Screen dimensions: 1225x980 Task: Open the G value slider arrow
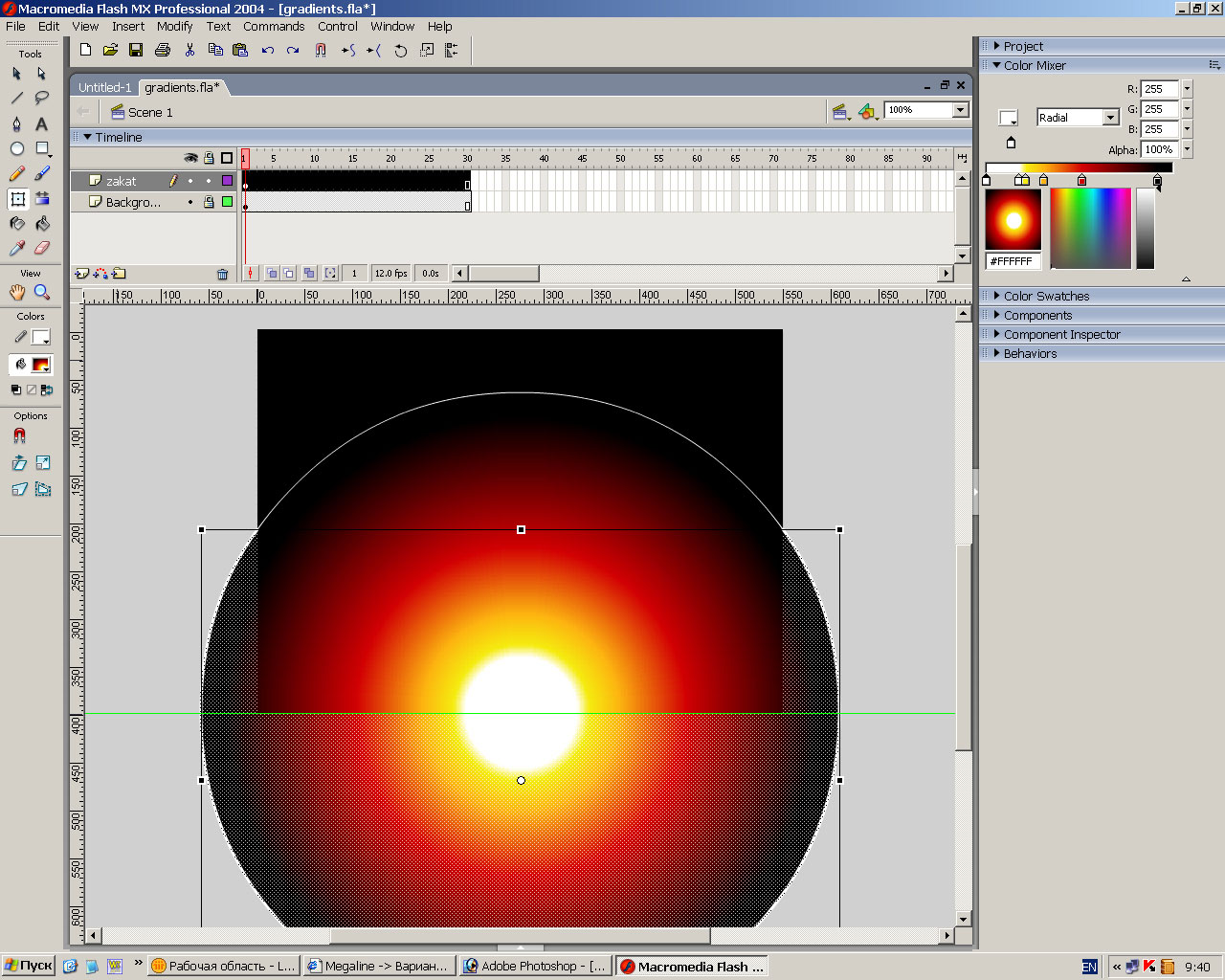coord(1187,109)
